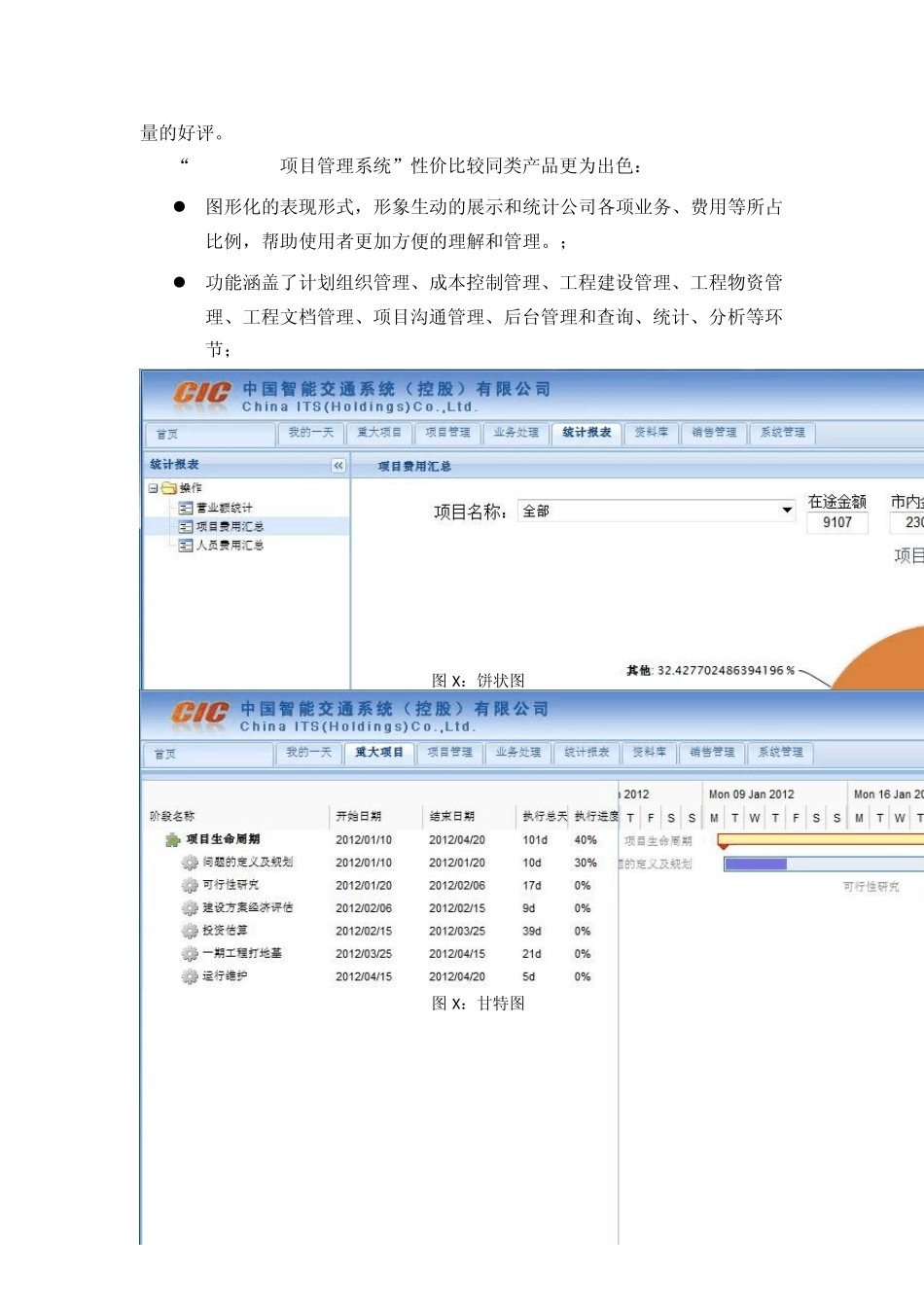Click the gear icon beside 问题的定义及规划
This screenshot has width=924, height=1307.
190,863
